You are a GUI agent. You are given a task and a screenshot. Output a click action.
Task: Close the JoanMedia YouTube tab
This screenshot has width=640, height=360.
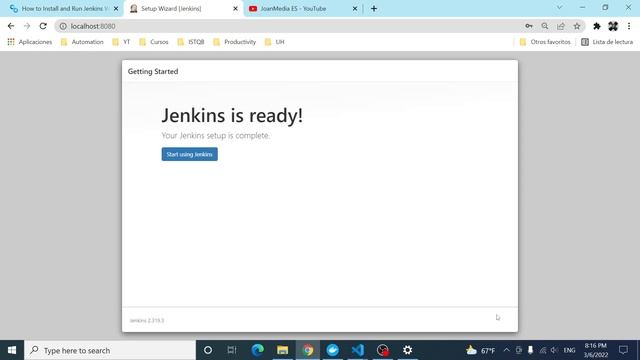pos(355,9)
